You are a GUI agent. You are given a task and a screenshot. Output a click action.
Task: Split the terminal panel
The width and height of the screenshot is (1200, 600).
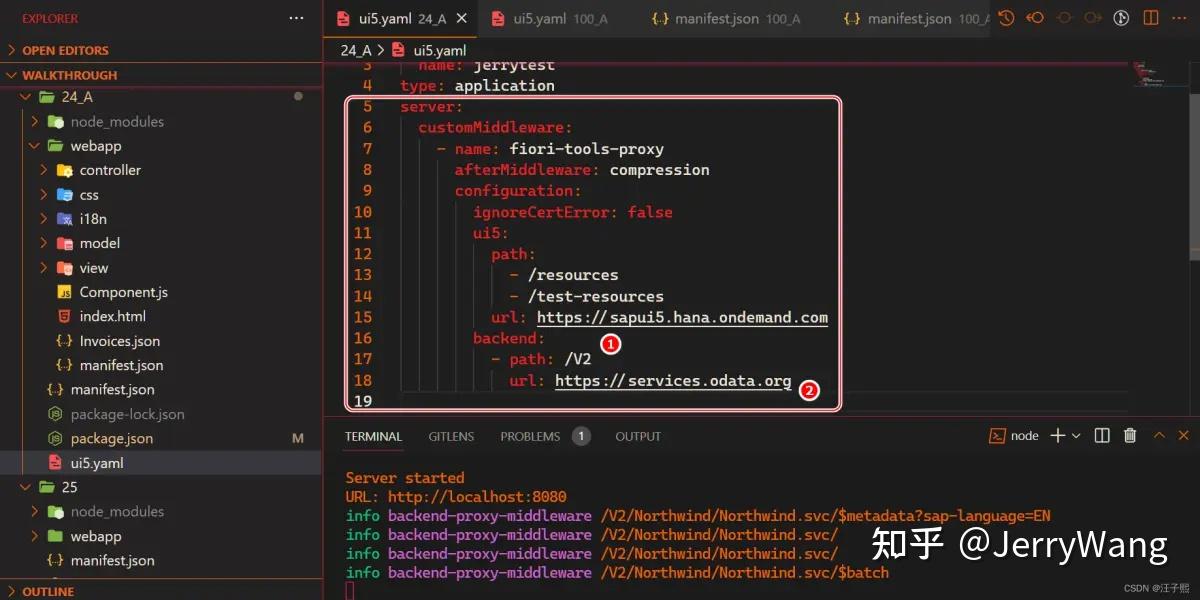[1102, 436]
